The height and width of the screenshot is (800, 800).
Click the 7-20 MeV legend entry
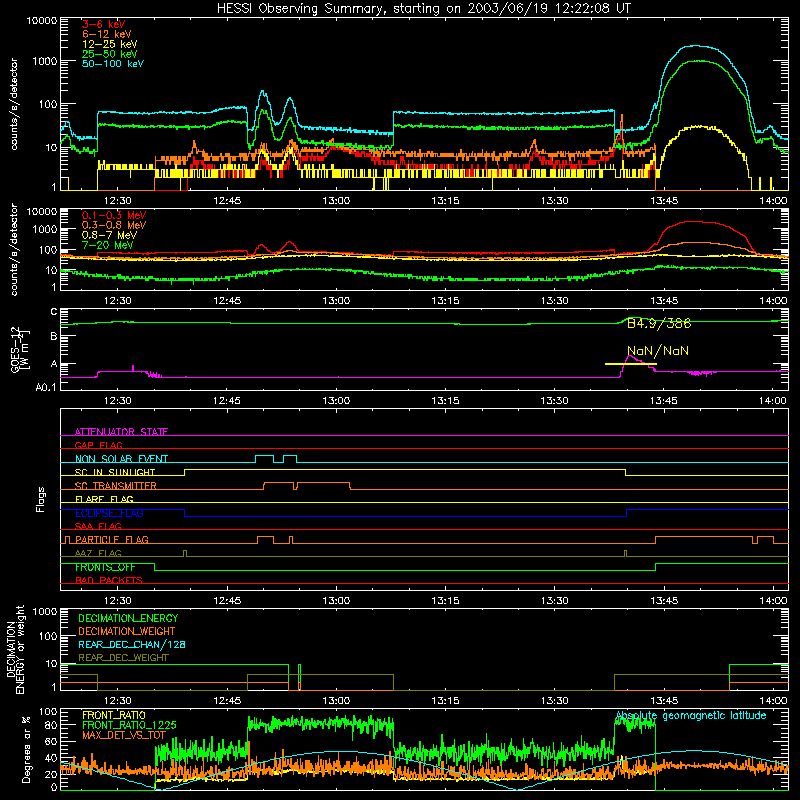(108, 245)
